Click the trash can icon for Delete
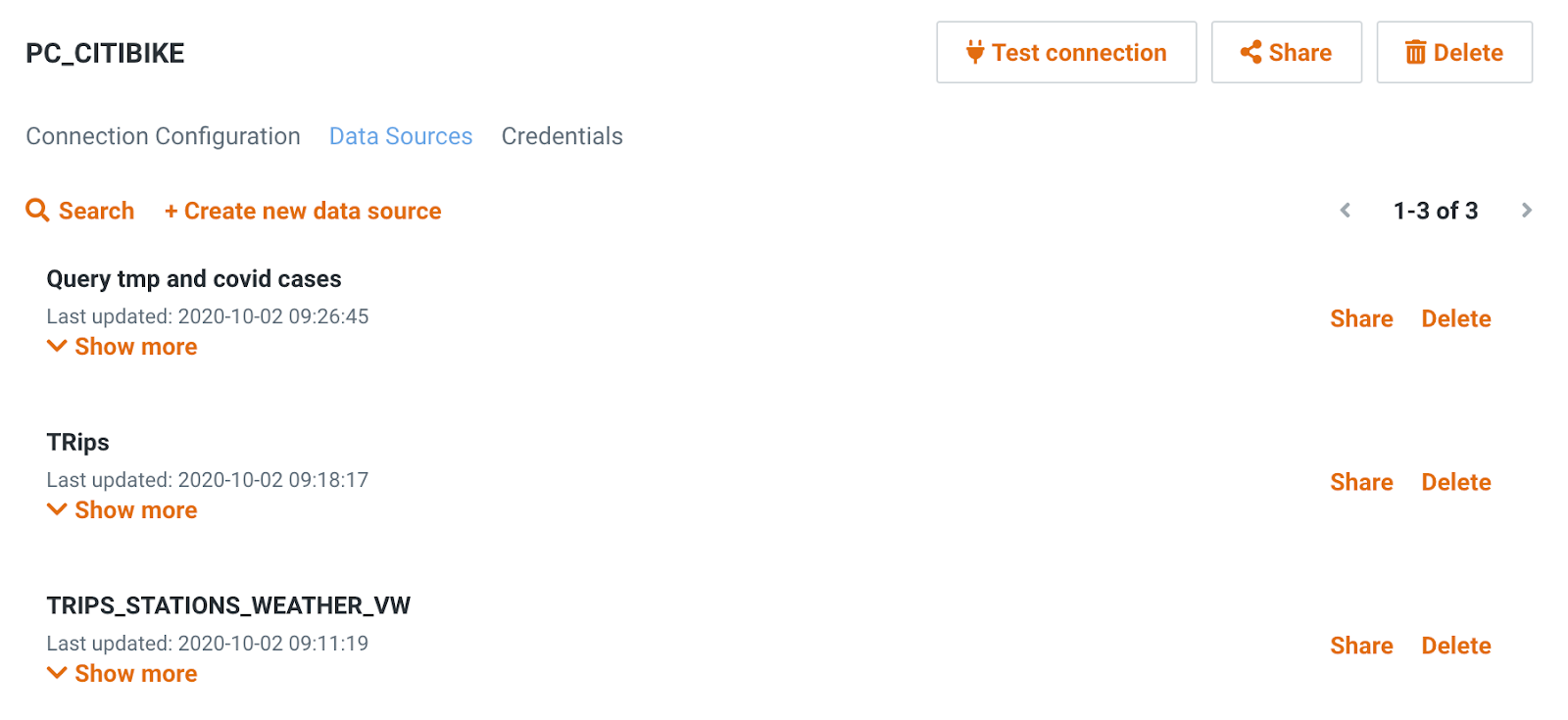Screen dimensions: 1568x720 [x=1415, y=52]
